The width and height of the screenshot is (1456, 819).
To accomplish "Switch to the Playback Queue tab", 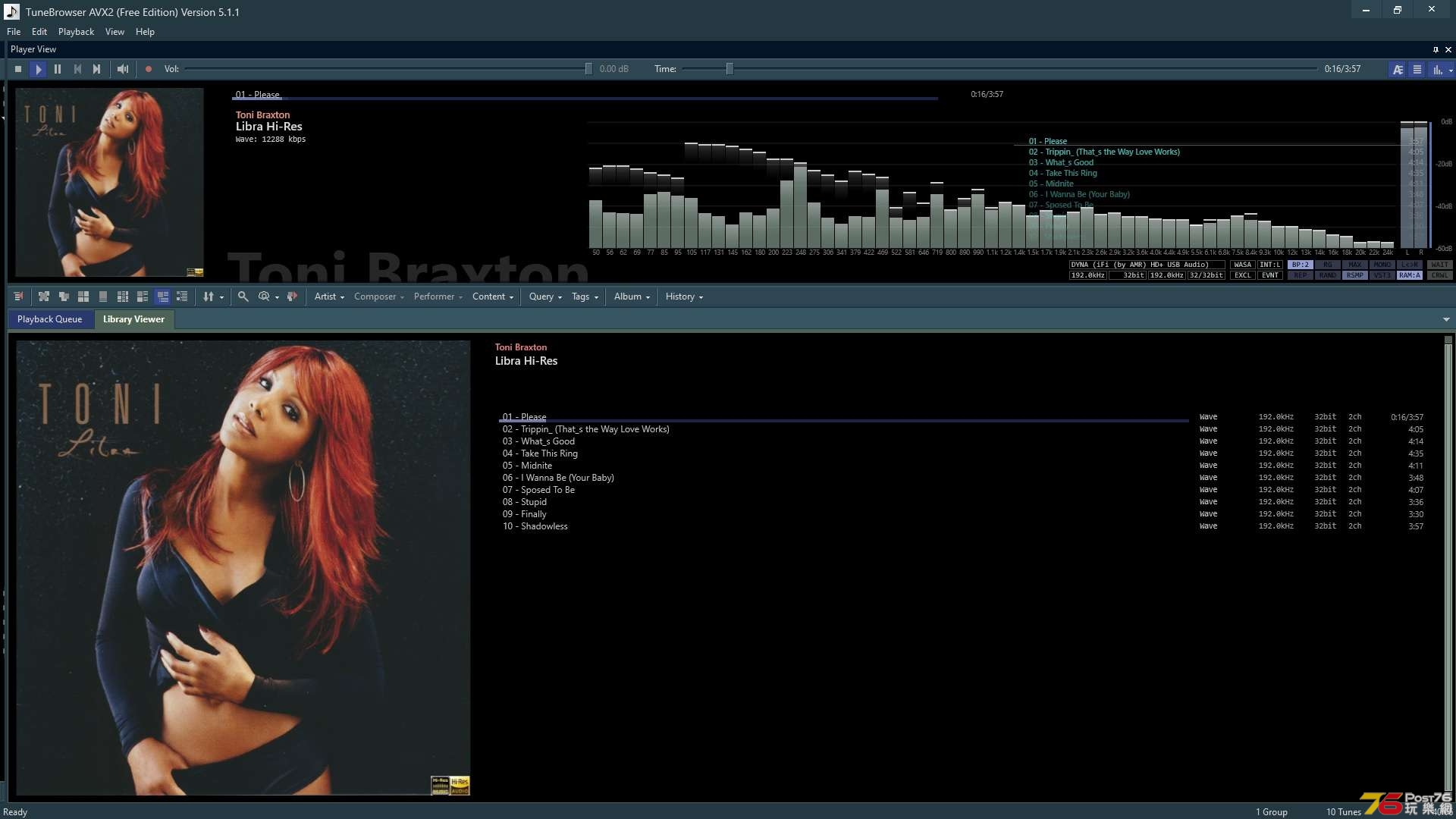I will [x=50, y=319].
